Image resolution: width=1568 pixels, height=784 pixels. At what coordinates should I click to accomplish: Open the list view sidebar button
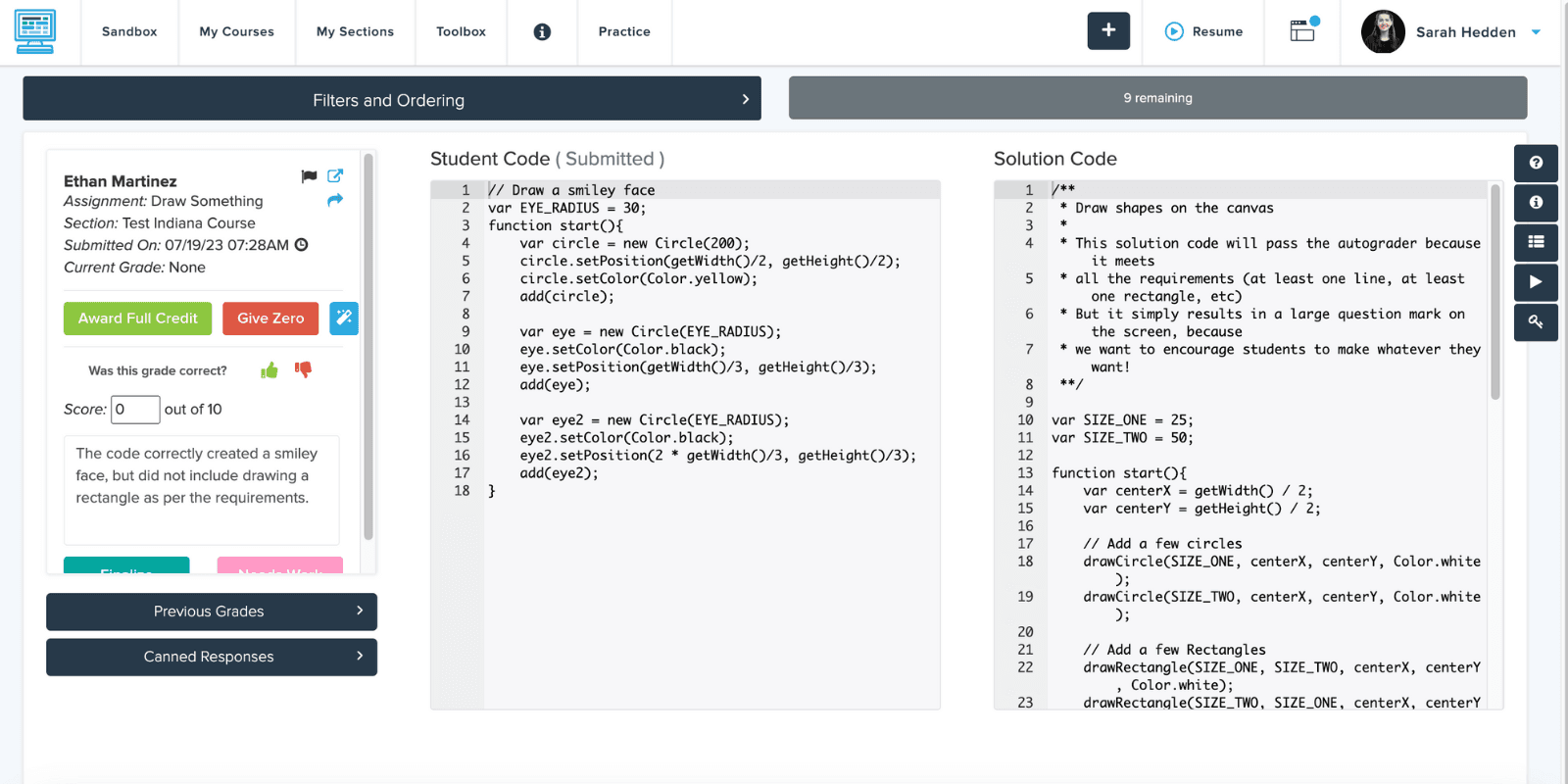pos(1536,242)
